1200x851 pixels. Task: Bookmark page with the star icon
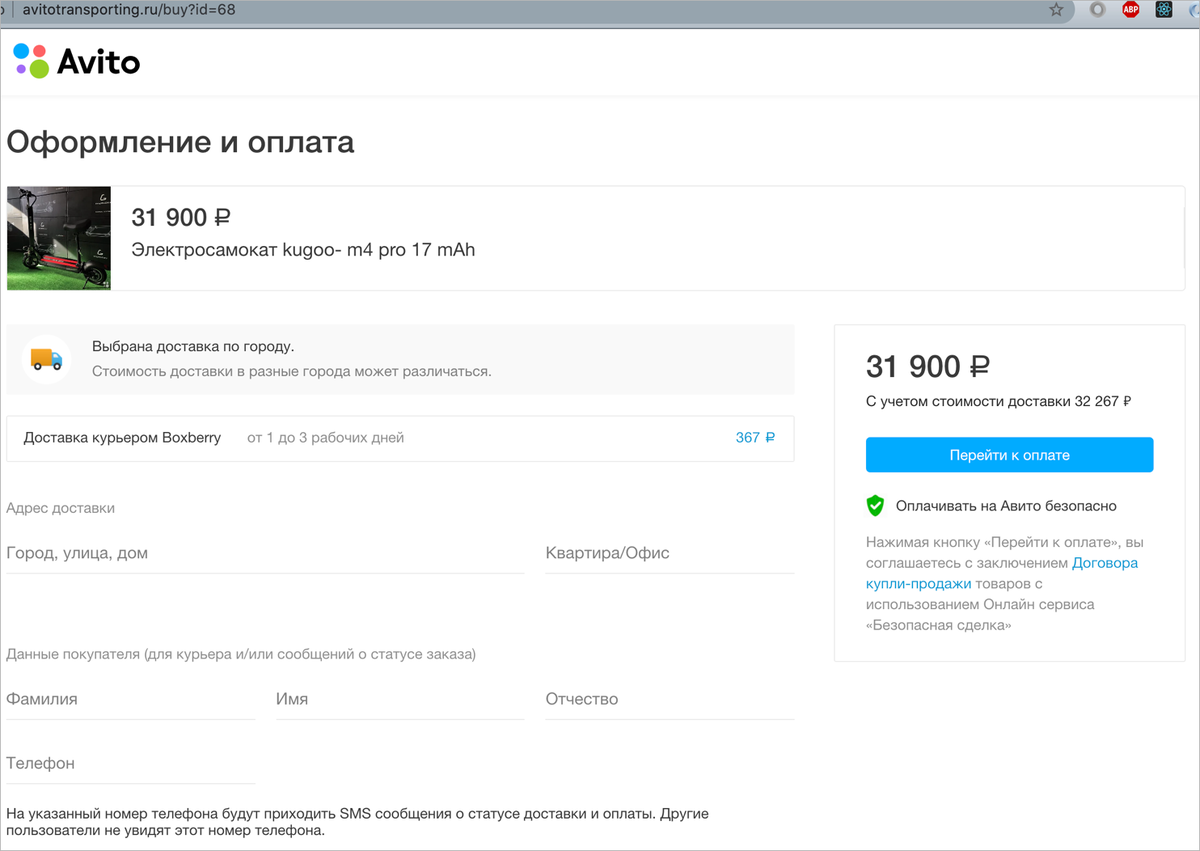1056,10
